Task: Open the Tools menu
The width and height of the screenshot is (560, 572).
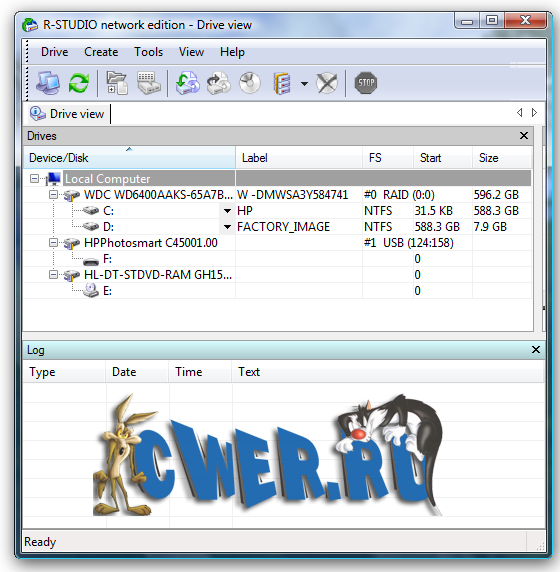Action: click(148, 52)
